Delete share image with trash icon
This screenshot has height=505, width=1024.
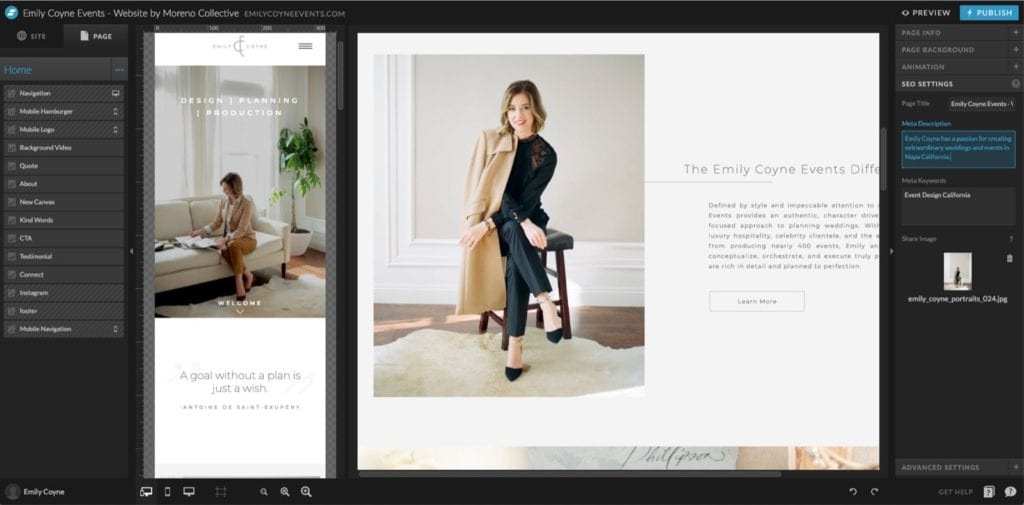coord(1009,258)
